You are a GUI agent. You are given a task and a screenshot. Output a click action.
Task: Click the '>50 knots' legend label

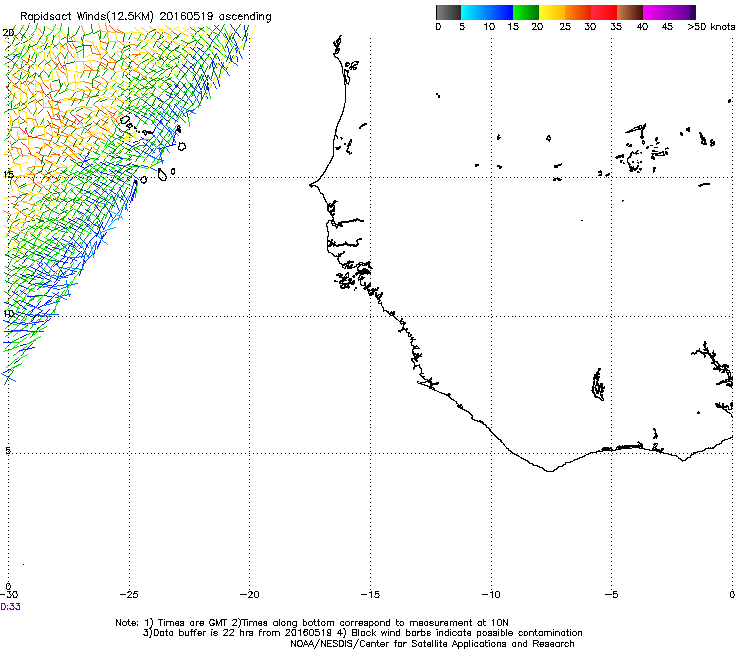pyautogui.click(x=711, y=27)
